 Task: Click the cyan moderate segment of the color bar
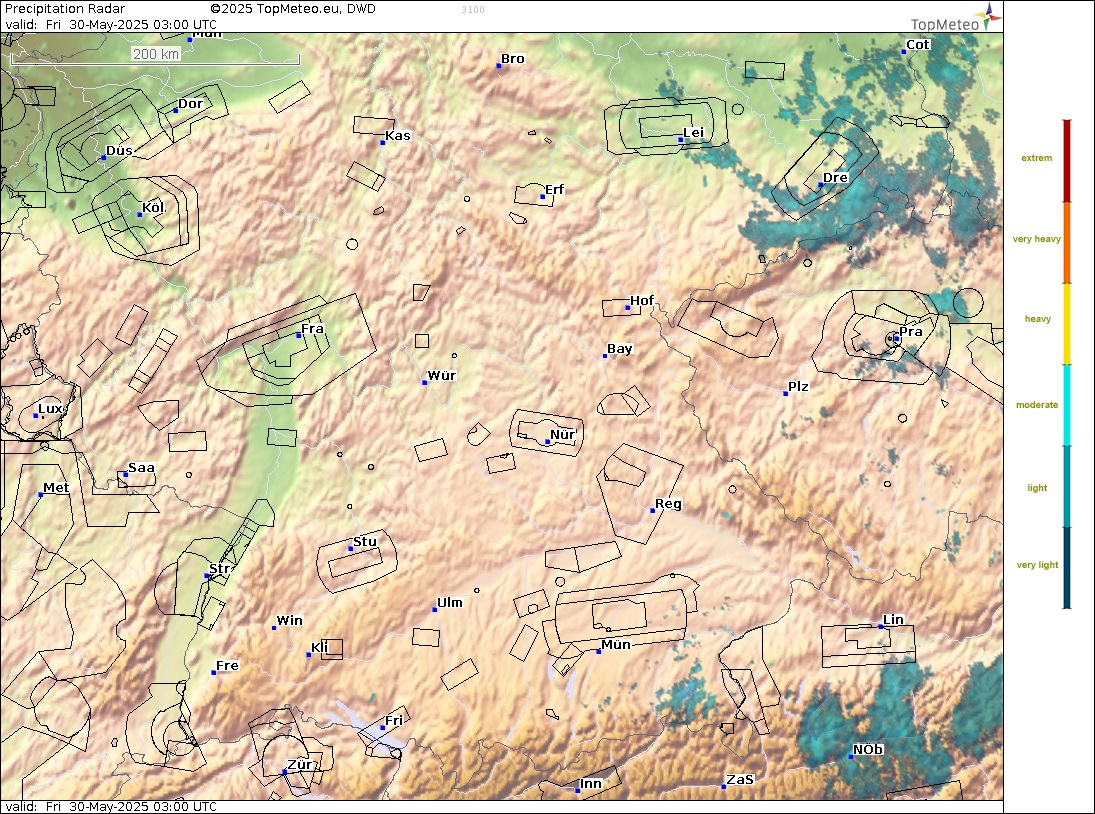tap(1066, 405)
